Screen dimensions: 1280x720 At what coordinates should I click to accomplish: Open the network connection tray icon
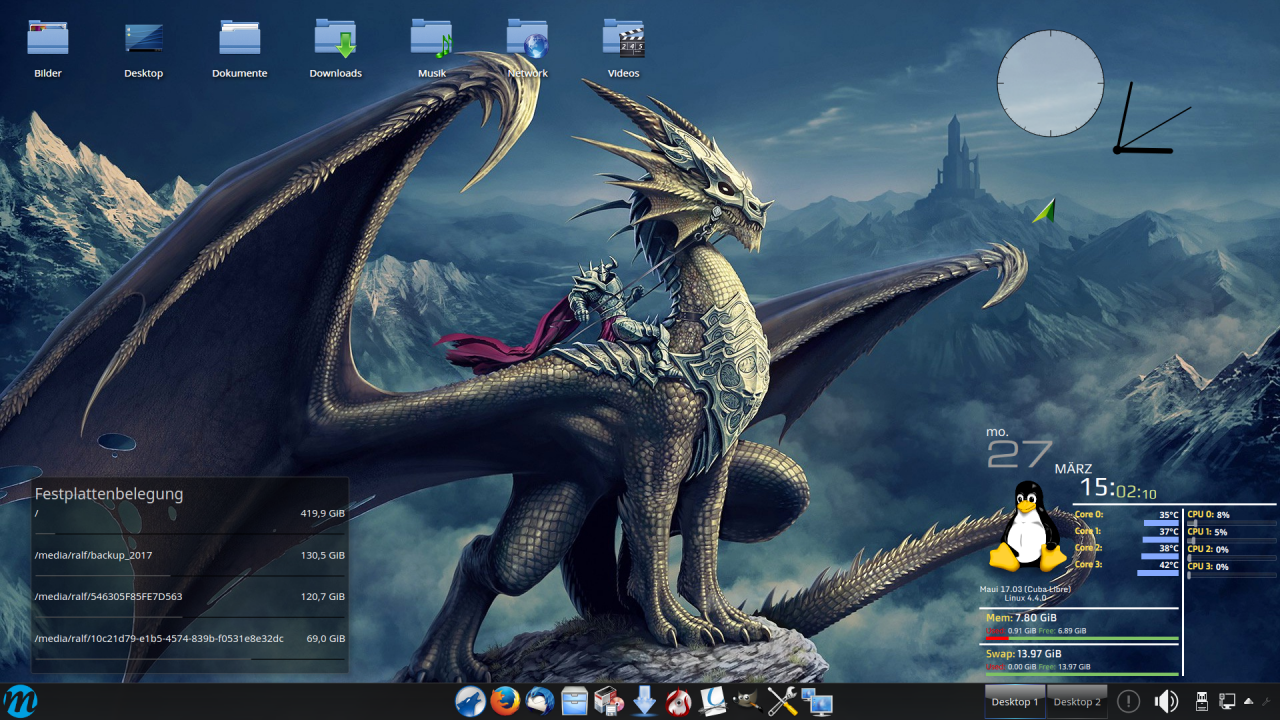pyautogui.click(x=1227, y=702)
